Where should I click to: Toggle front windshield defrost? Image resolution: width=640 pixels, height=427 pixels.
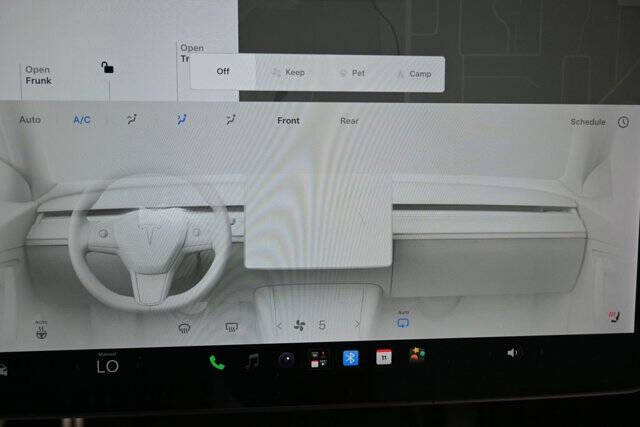[x=184, y=328]
